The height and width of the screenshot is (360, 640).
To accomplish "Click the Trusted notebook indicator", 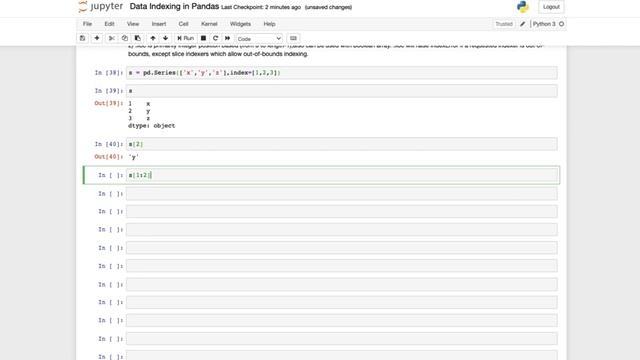I will [504, 24].
